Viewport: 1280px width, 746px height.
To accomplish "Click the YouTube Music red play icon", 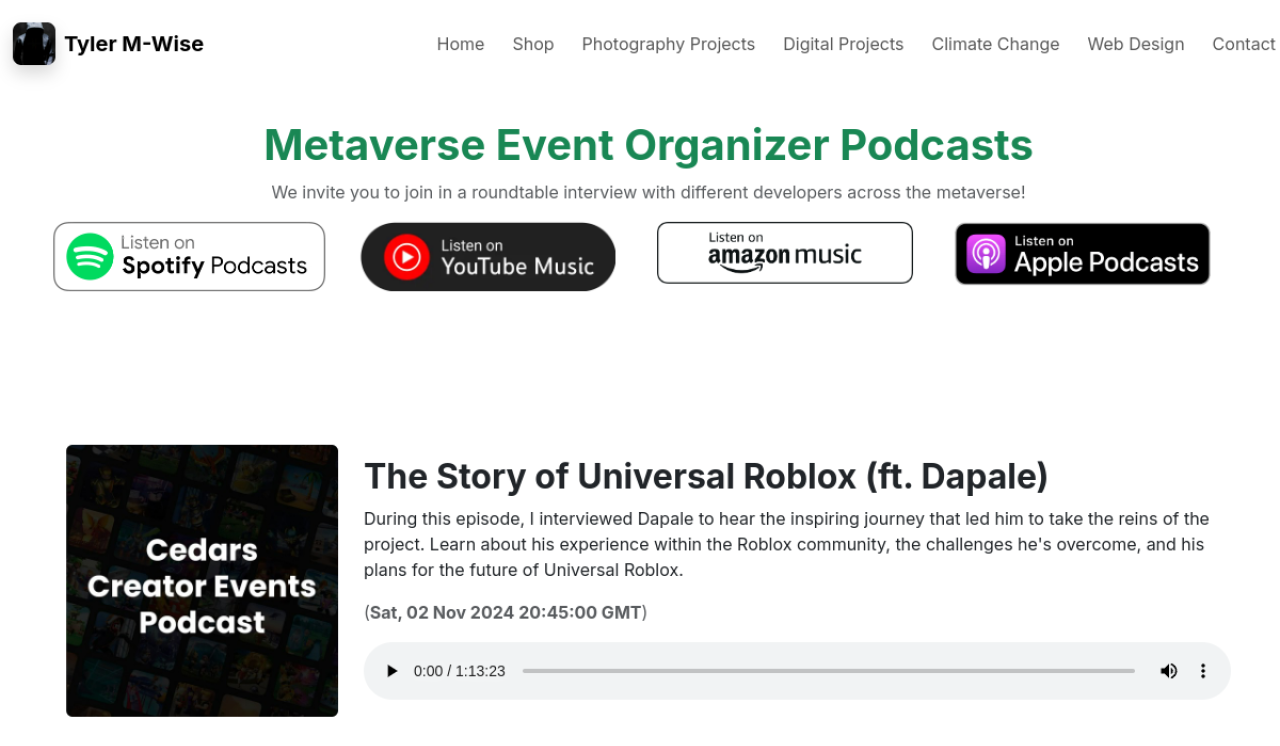I will [x=407, y=257].
